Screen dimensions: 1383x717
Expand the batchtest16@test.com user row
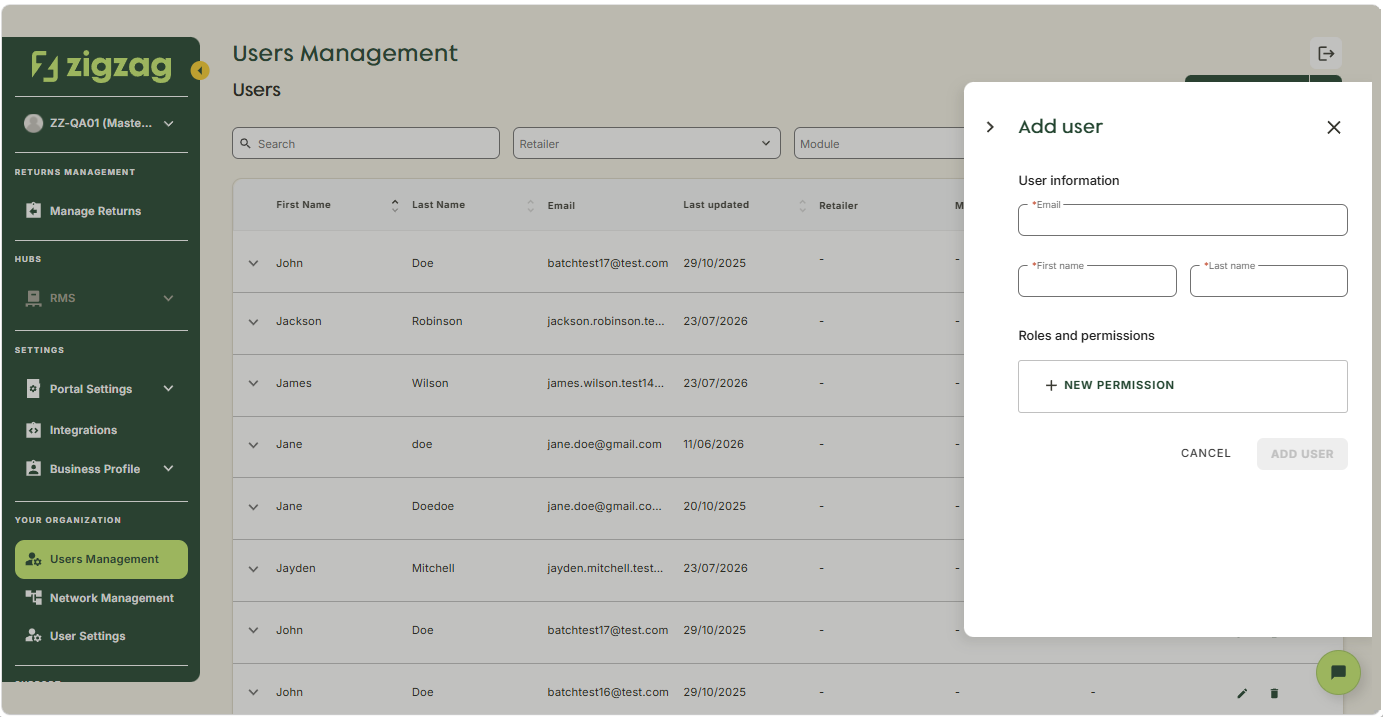(x=253, y=692)
